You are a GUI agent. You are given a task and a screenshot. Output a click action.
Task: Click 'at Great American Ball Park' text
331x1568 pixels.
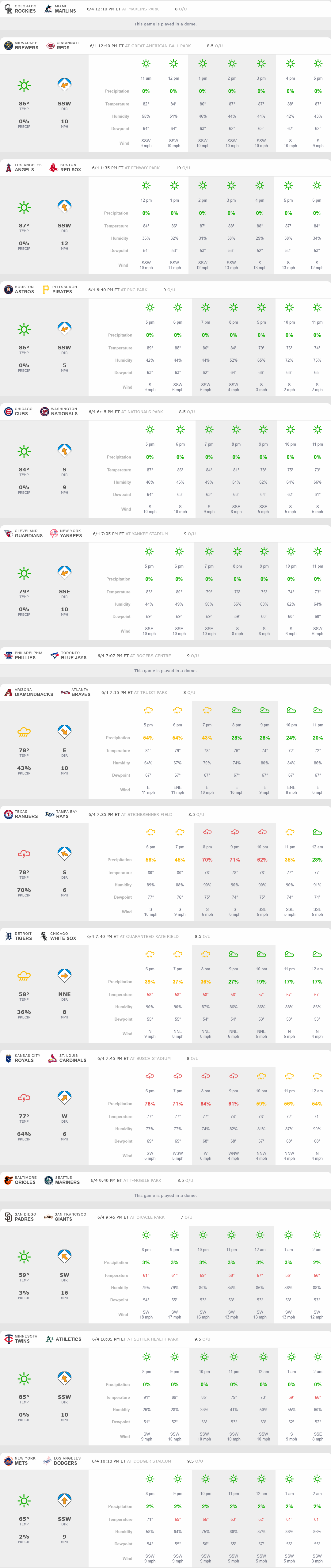pyautogui.click(x=158, y=46)
